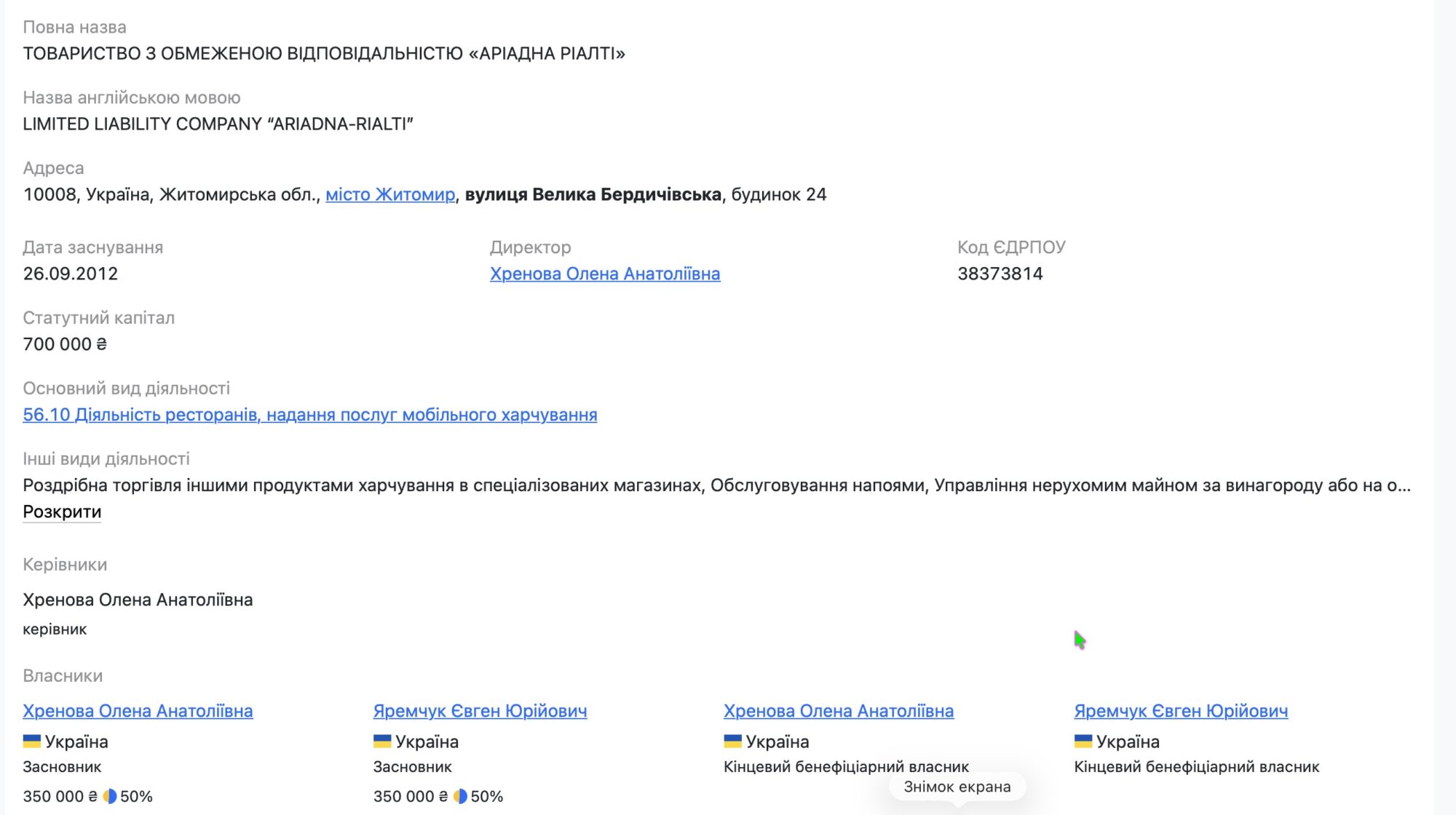Viewport: 1456px width, 815px height.
Task: Click Ukraine flag under first Хренова owner
Action: point(31,742)
